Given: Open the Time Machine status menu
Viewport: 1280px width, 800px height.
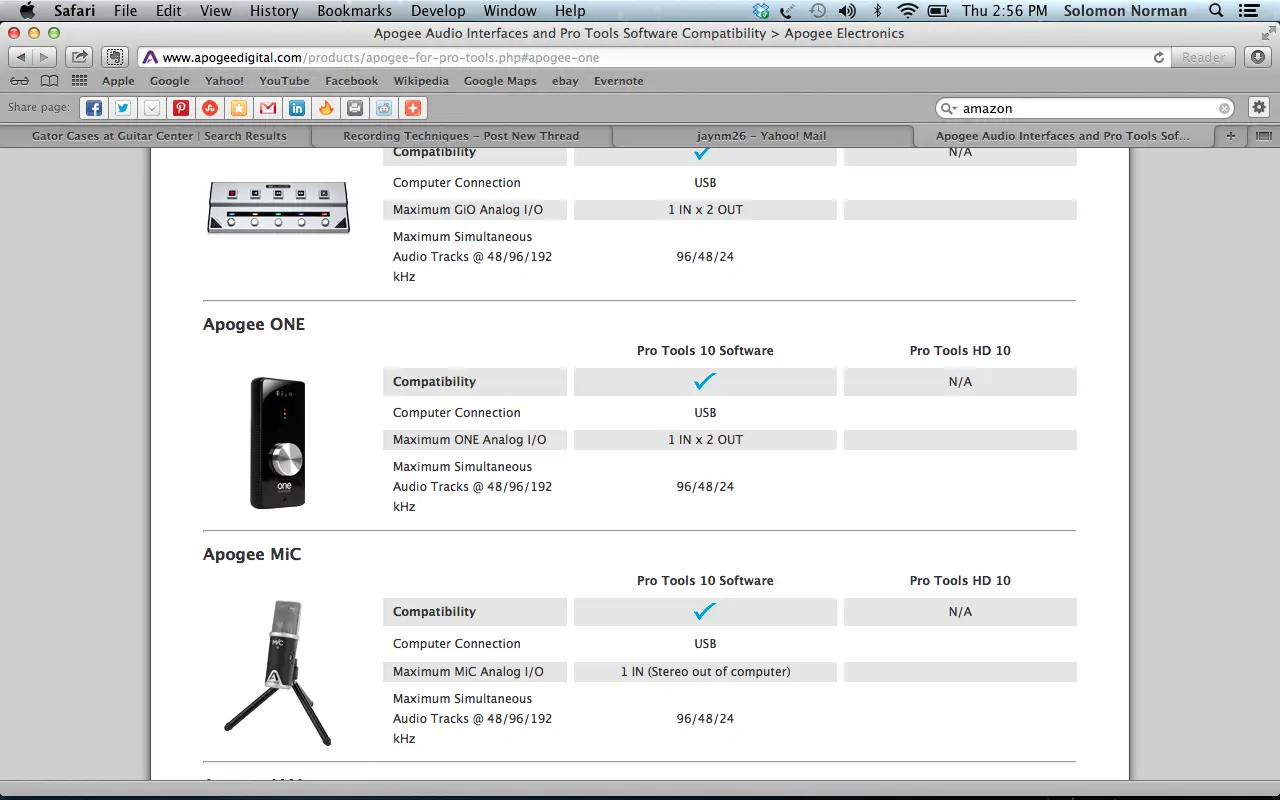Looking at the screenshot, I should 818,11.
